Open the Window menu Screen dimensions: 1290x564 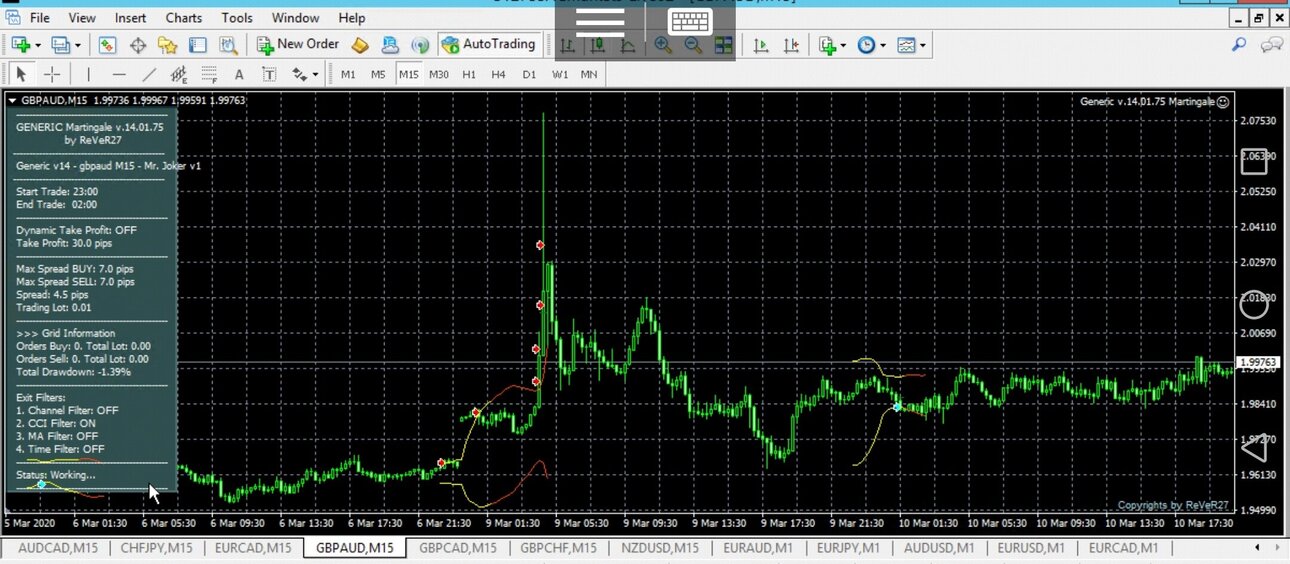click(x=295, y=18)
